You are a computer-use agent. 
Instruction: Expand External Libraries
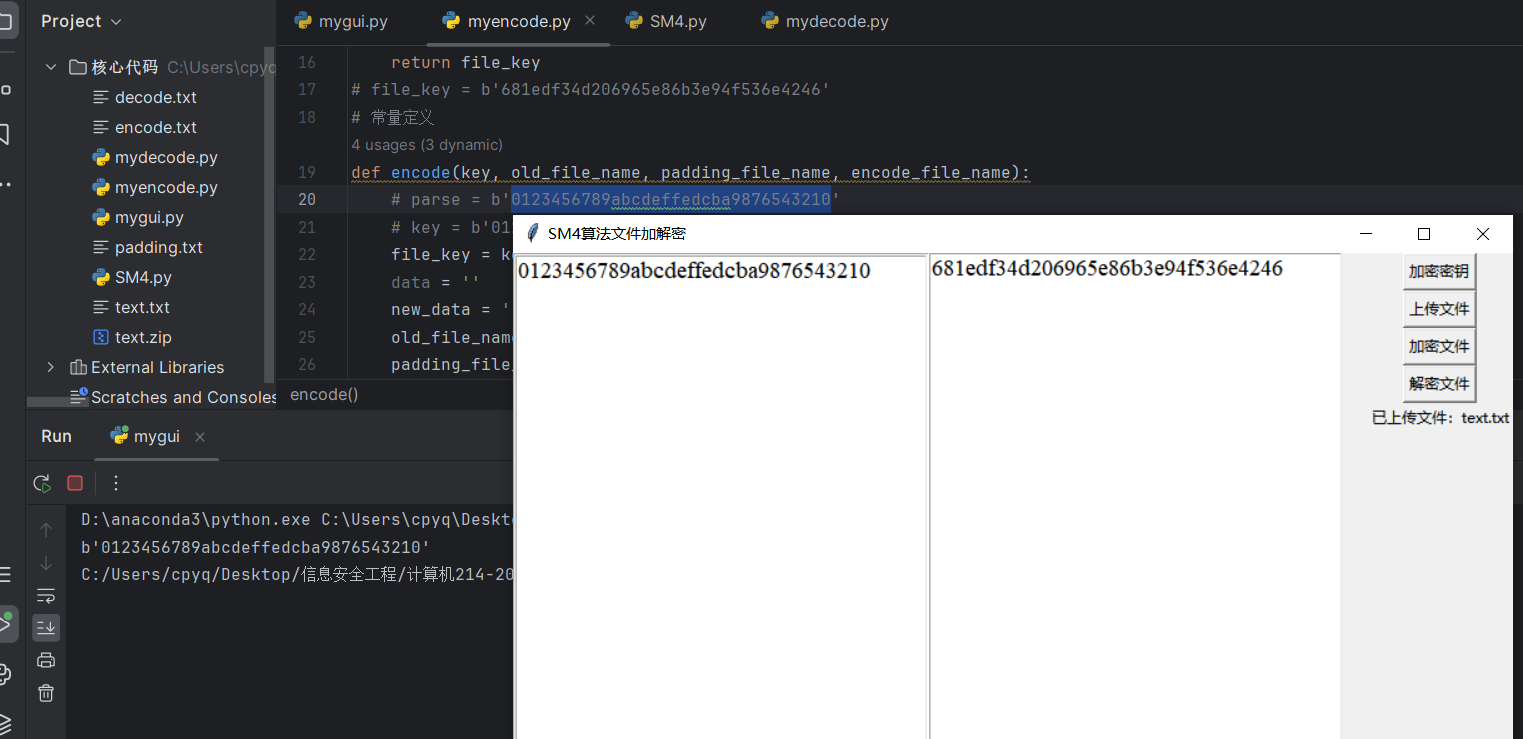pyautogui.click(x=50, y=367)
